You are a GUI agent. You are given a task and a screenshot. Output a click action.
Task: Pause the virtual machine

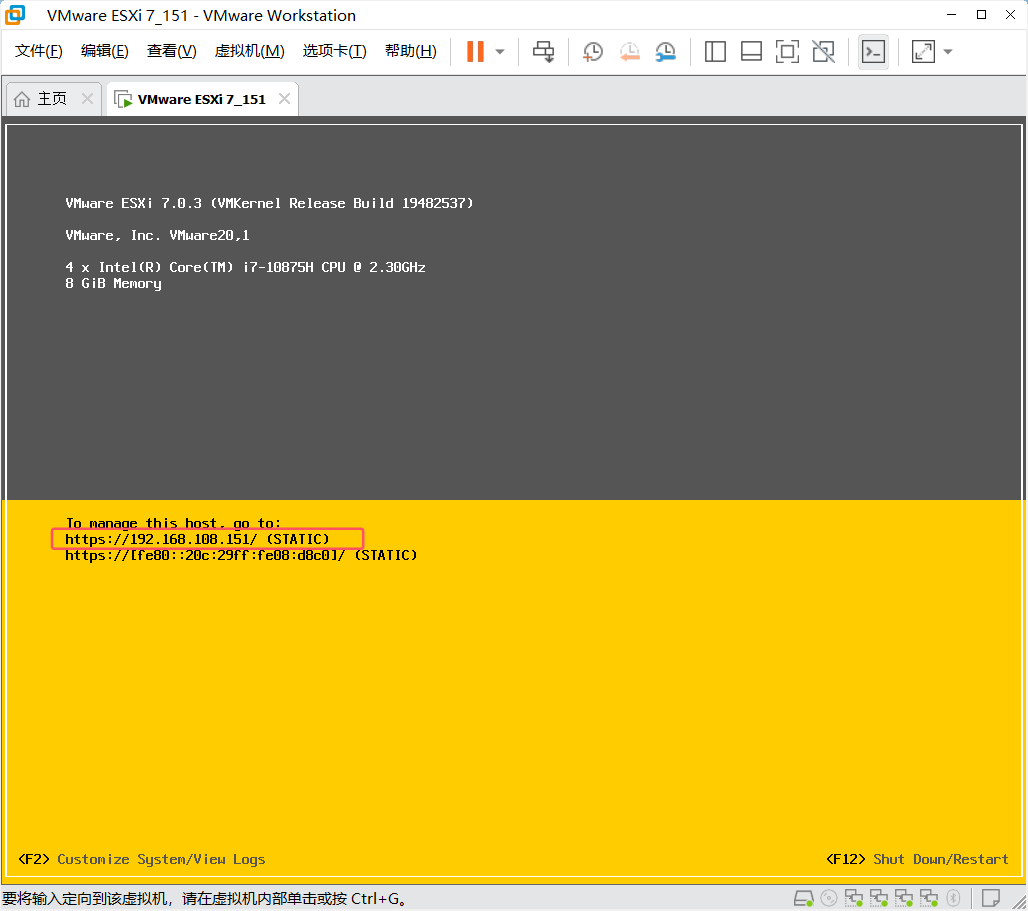pos(475,52)
